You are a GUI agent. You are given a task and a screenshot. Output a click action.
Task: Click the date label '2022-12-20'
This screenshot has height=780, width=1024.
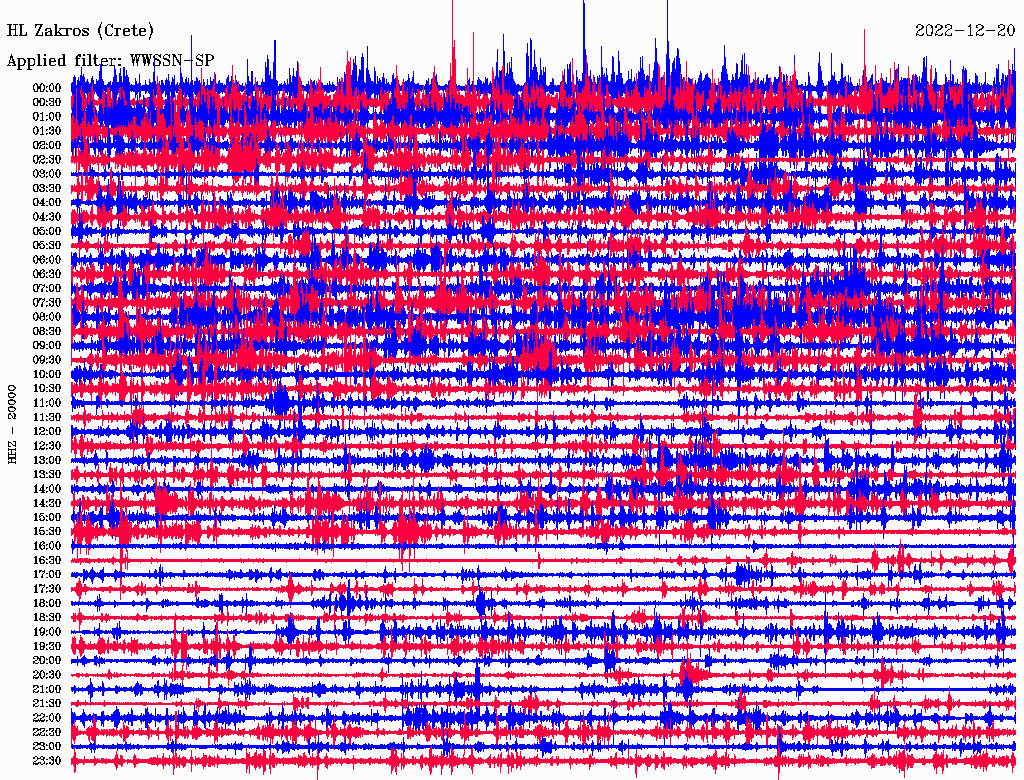tap(965, 30)
